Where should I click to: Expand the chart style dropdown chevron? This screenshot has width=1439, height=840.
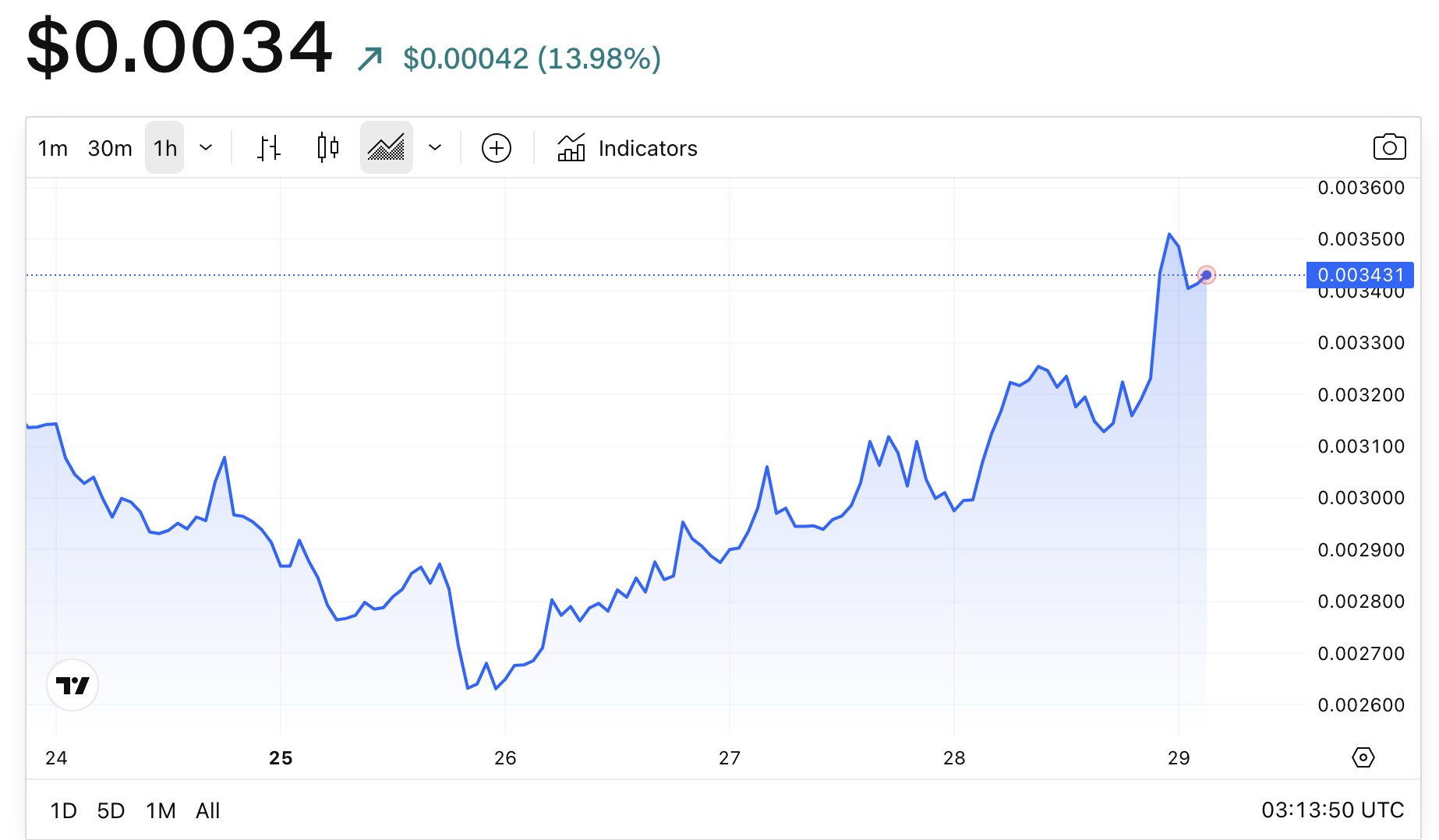click(435, 147)
